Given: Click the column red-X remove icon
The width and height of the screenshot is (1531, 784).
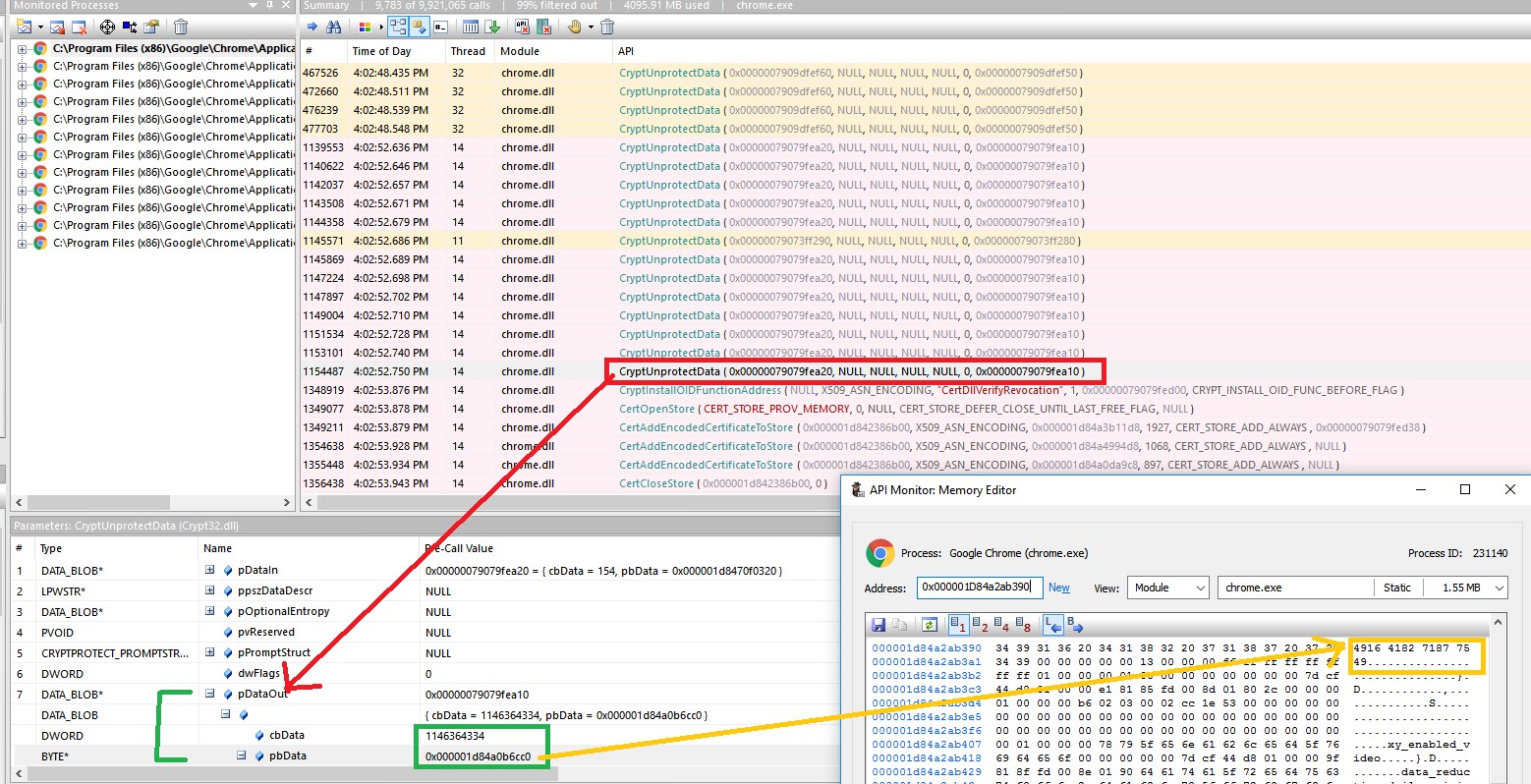Looking at the screenshot, I should [x=543, y=27].
